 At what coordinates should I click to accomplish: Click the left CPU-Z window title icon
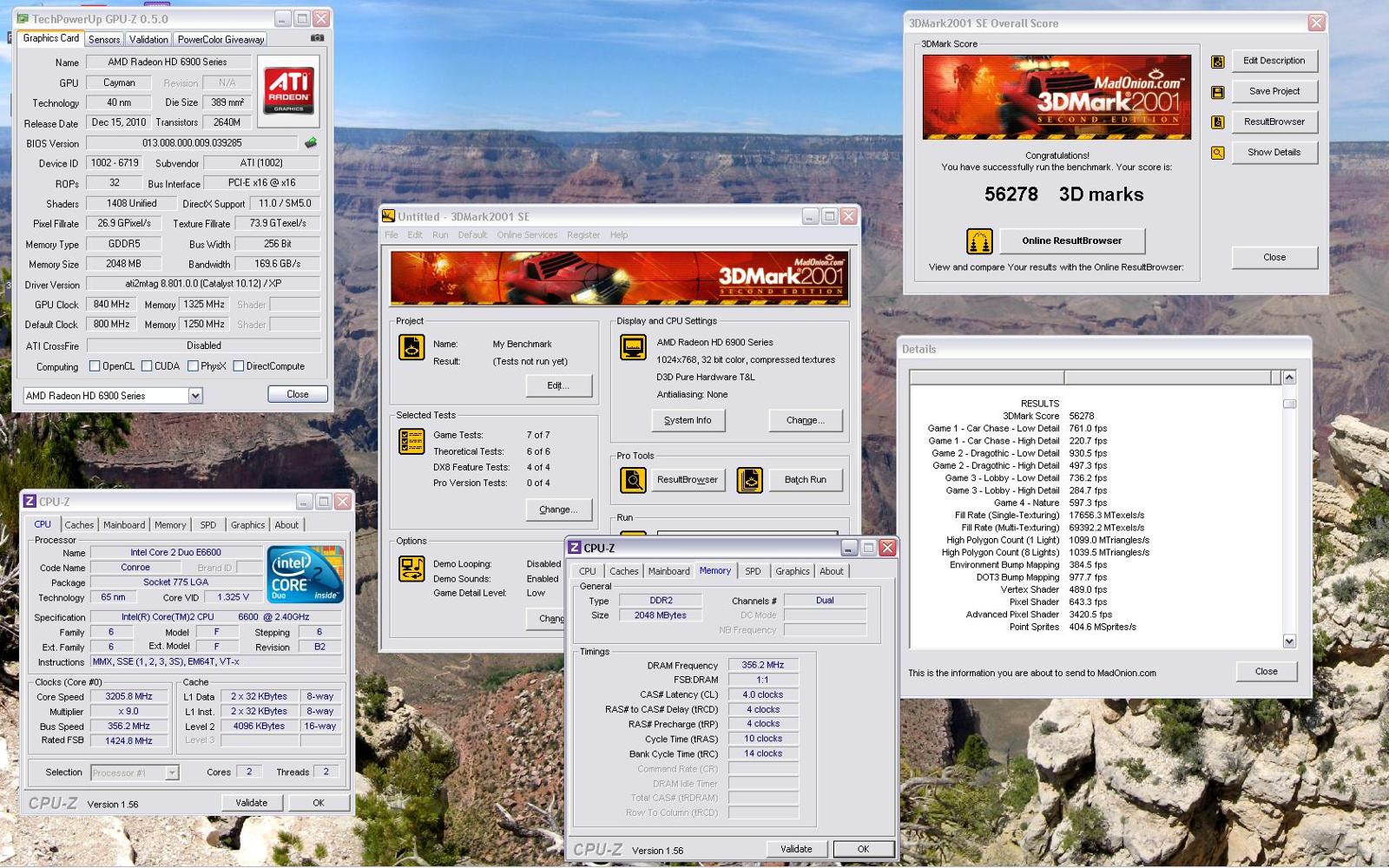pos(30,501)
